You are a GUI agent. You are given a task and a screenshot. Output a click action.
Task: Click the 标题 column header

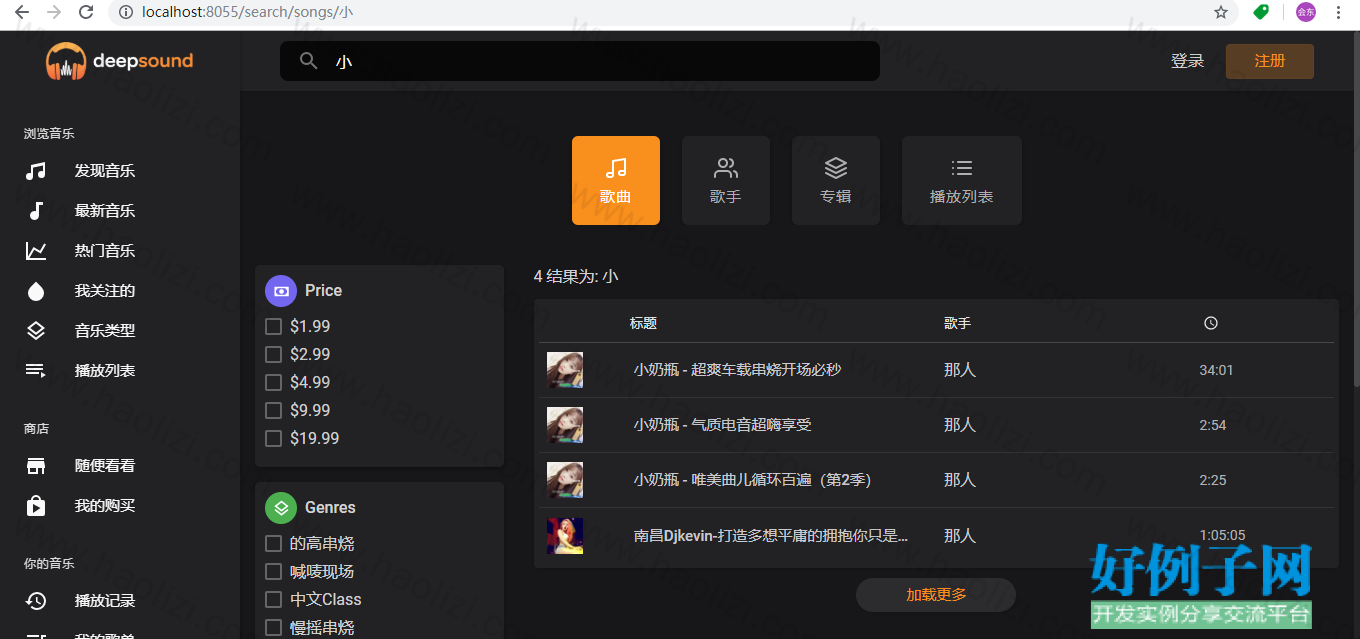pyautogui.click(x=643, y=323)
